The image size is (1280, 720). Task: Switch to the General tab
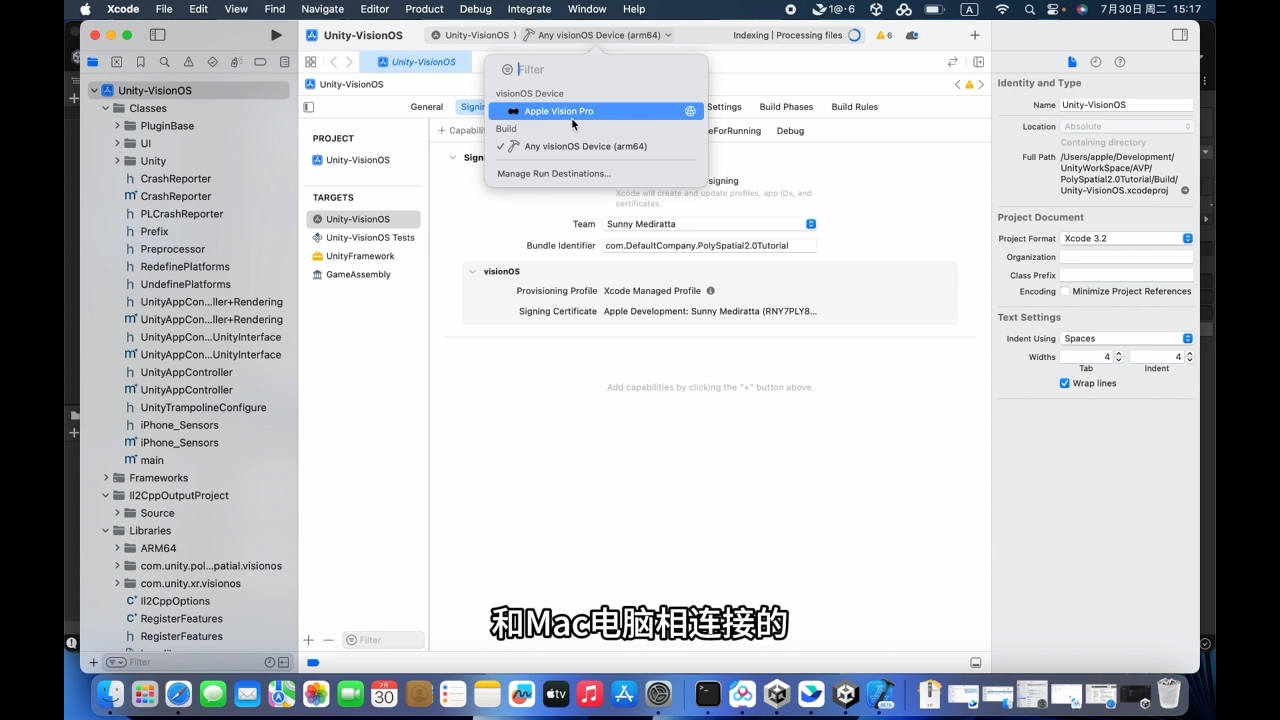point(426,107)
